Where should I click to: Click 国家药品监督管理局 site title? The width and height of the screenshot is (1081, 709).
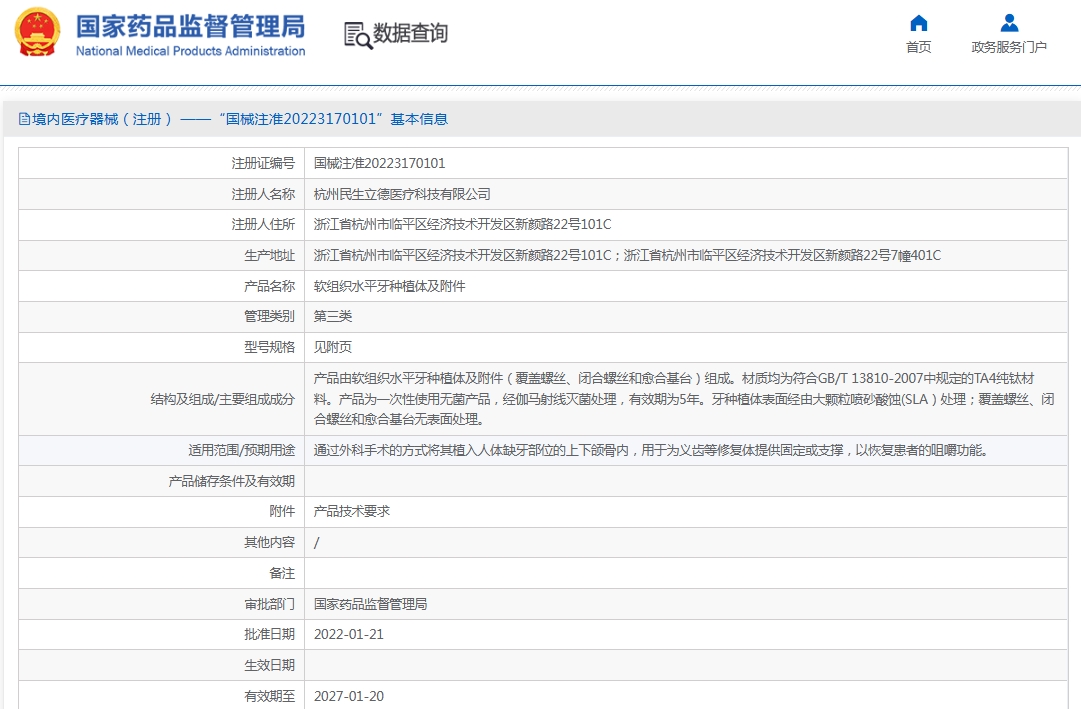(x=190, y=26)
